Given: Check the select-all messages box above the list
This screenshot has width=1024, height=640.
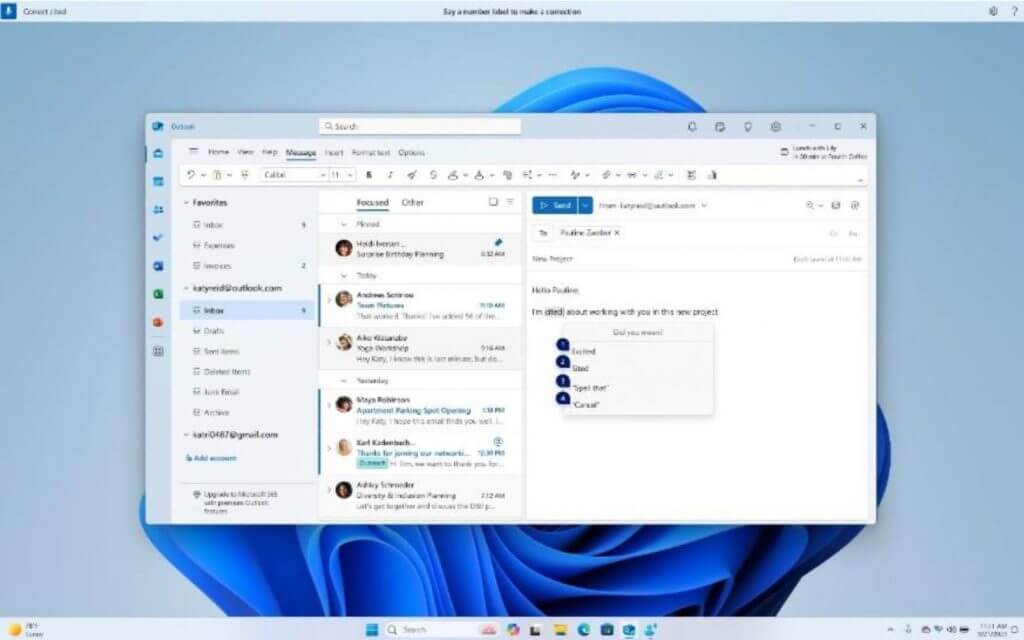Looking at the screenshot, I should (x=492, y=202).
